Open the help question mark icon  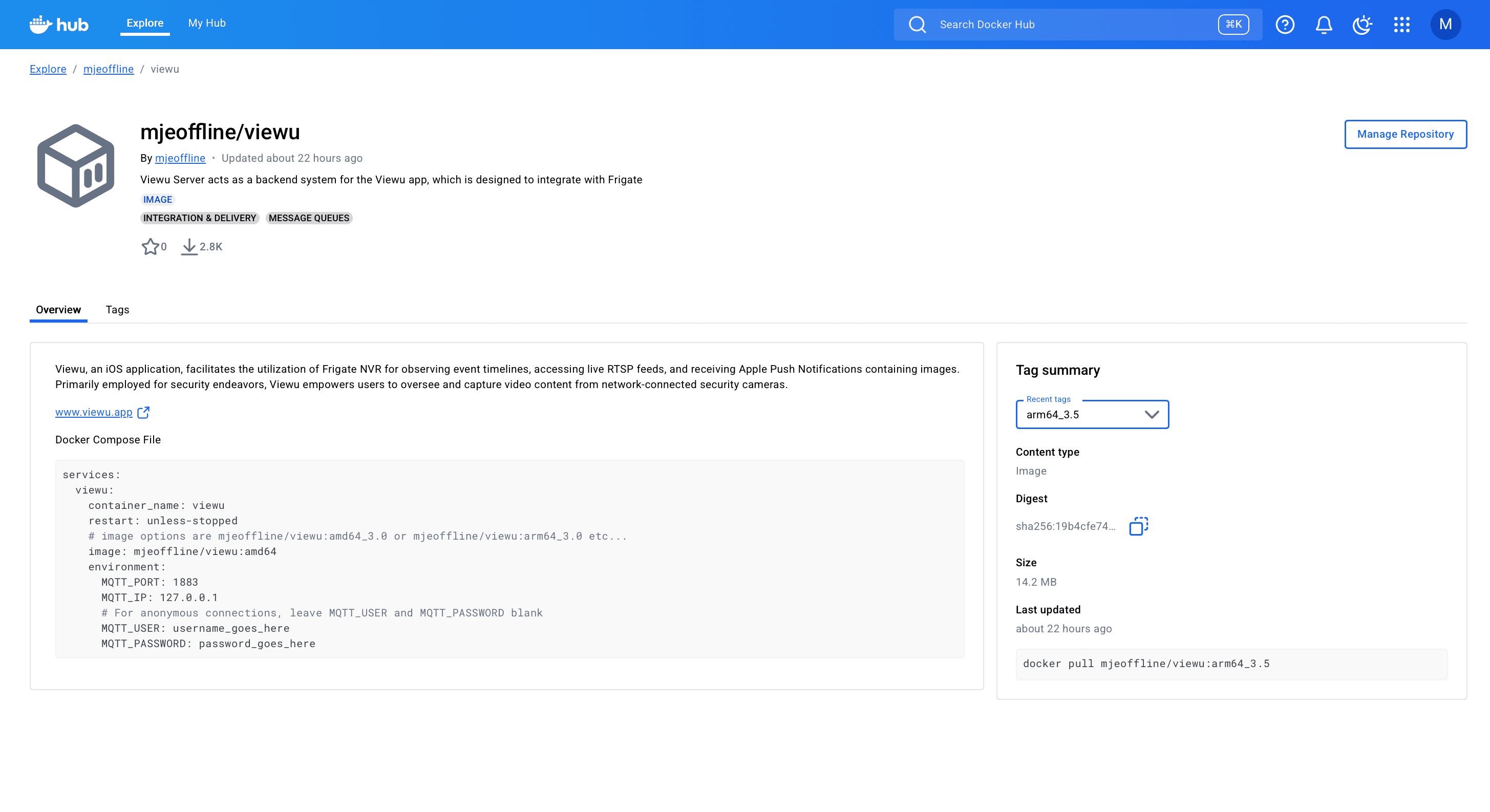1285,24
